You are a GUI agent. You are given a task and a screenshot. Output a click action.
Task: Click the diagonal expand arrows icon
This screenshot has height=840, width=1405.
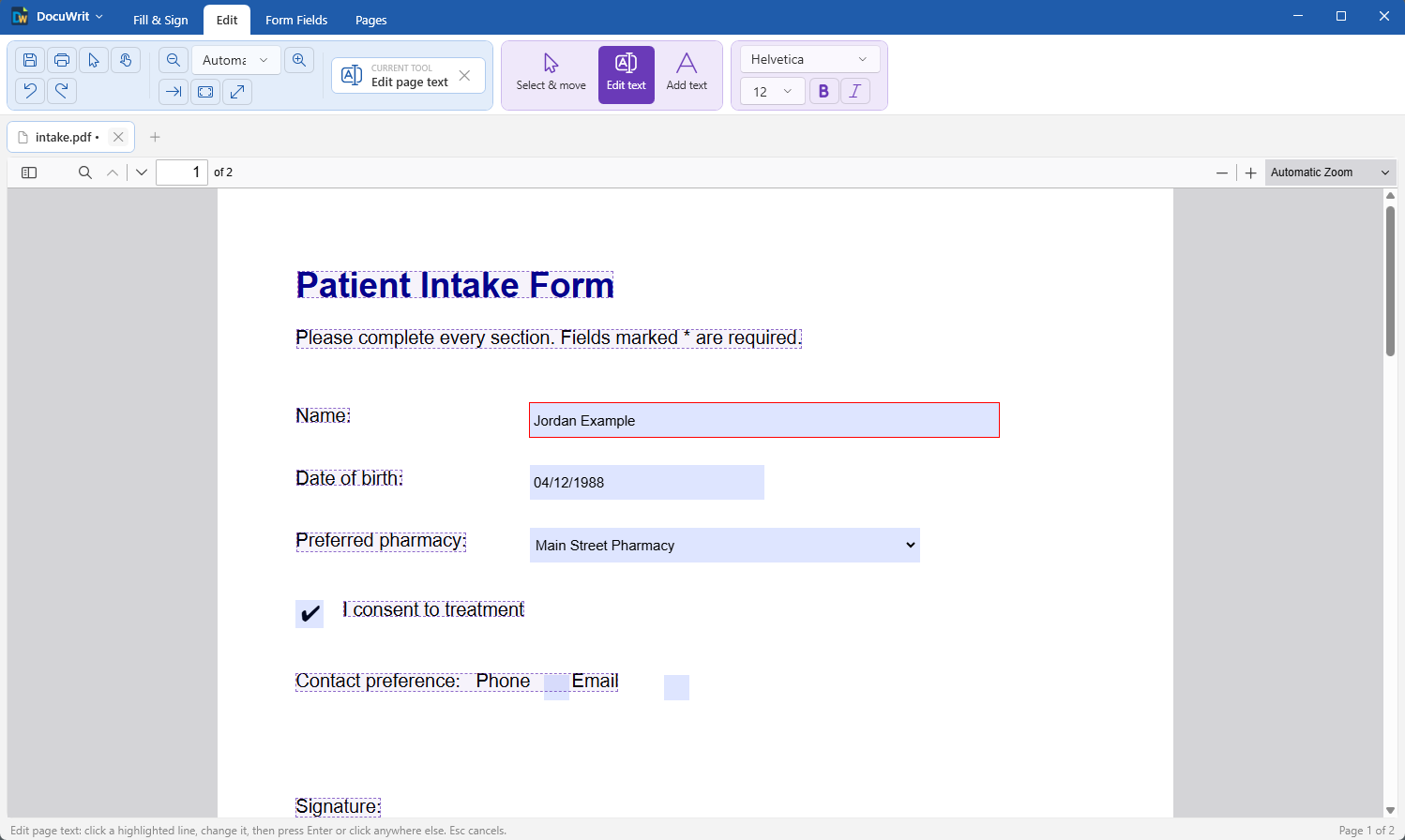coord(237,92)
